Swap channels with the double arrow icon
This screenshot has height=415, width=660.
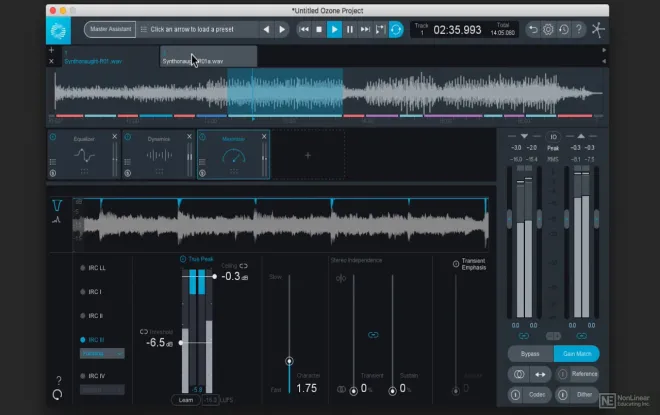coord(540,374)
